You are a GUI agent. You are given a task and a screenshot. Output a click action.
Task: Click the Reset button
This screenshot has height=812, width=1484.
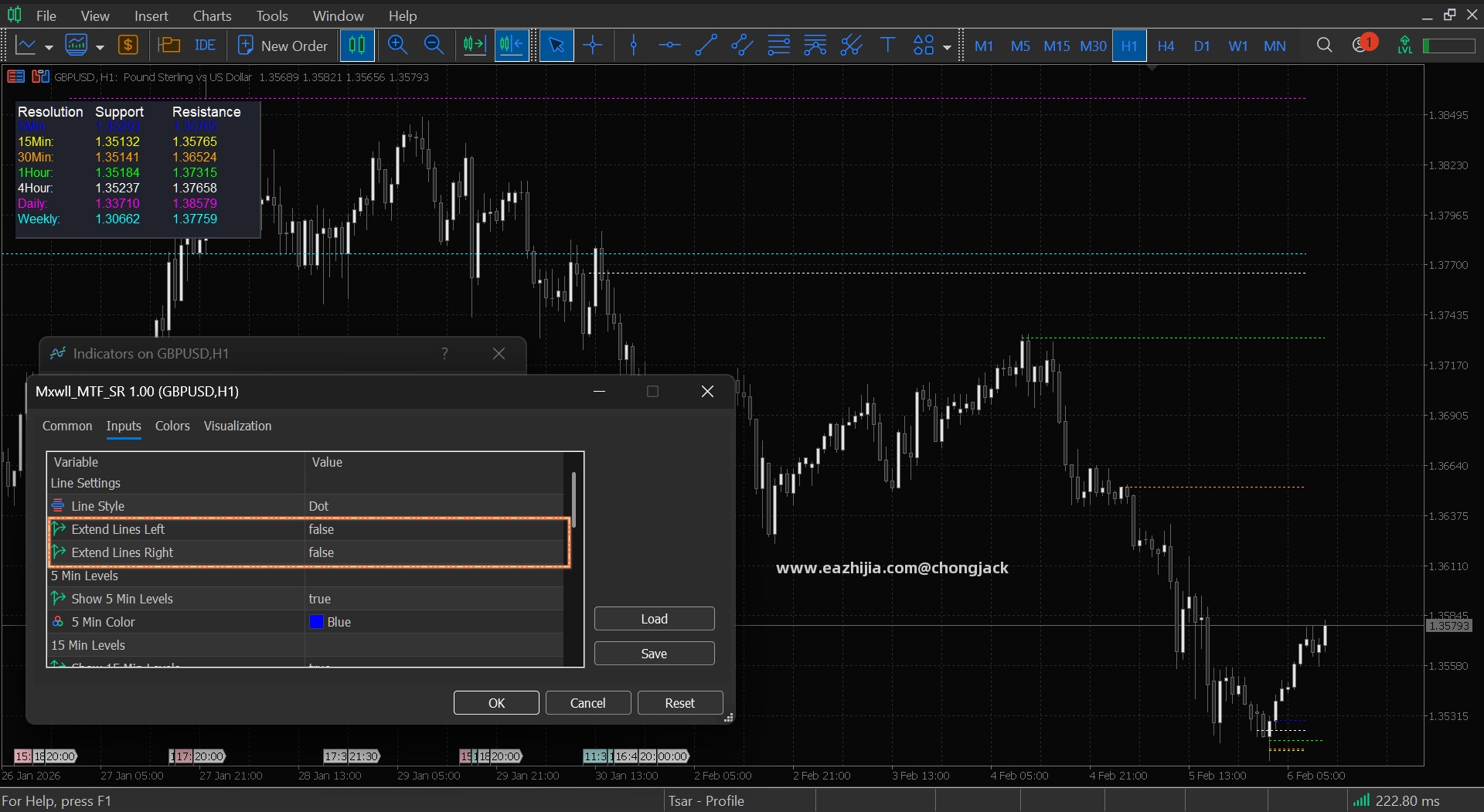pos(680,703)
